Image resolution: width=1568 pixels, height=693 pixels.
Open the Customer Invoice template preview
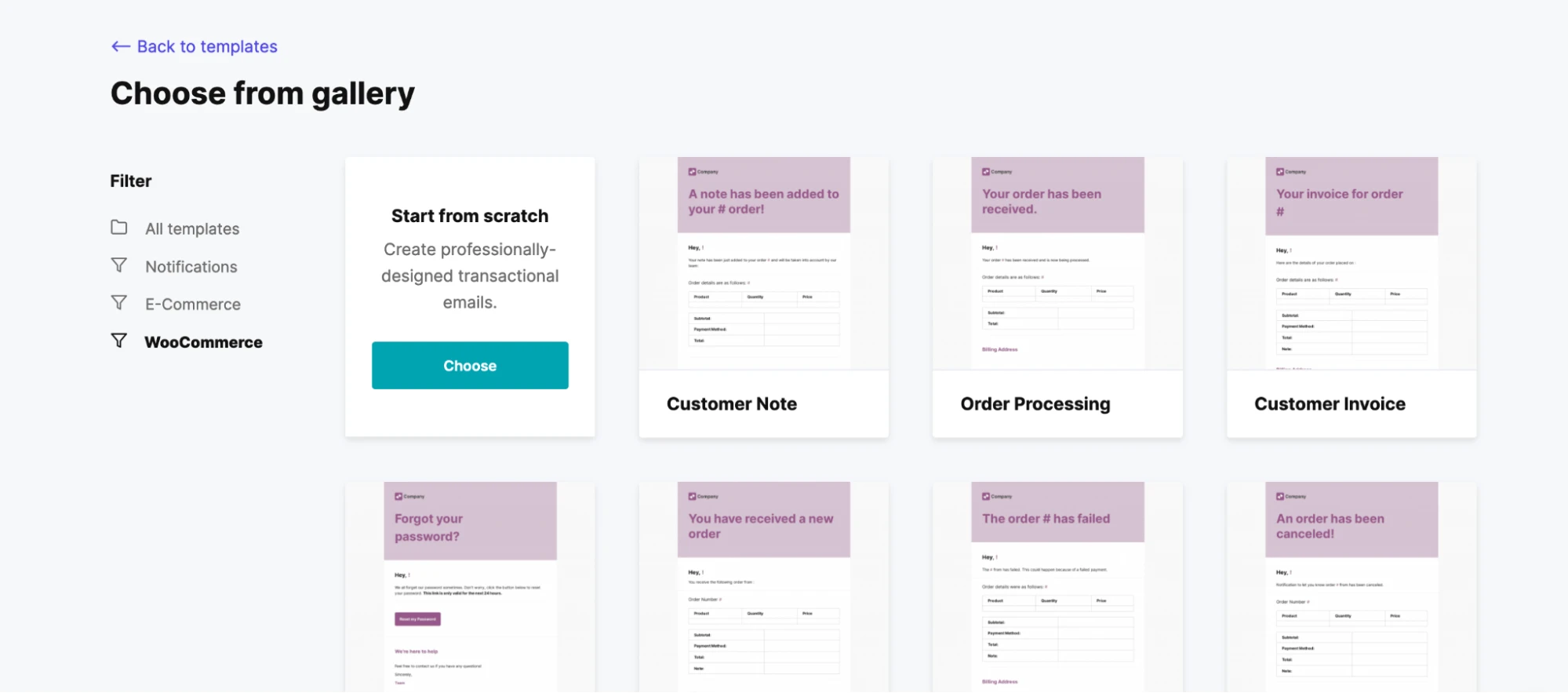point(1351,263)
